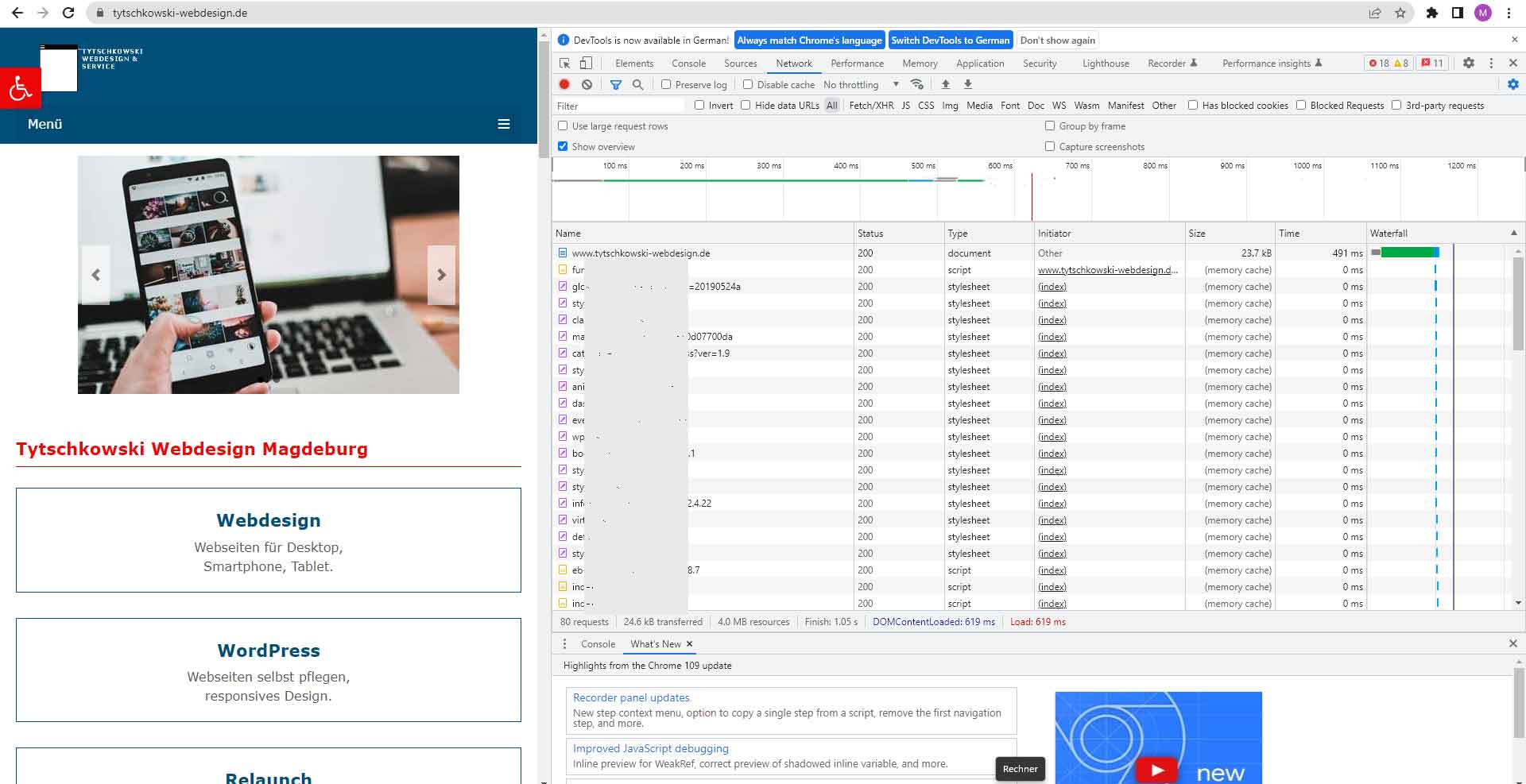The width and height of the screenshot is (1526, 784).
Task: Open network search magnifier
Action: pyautogui.click(x=637, y=84)
